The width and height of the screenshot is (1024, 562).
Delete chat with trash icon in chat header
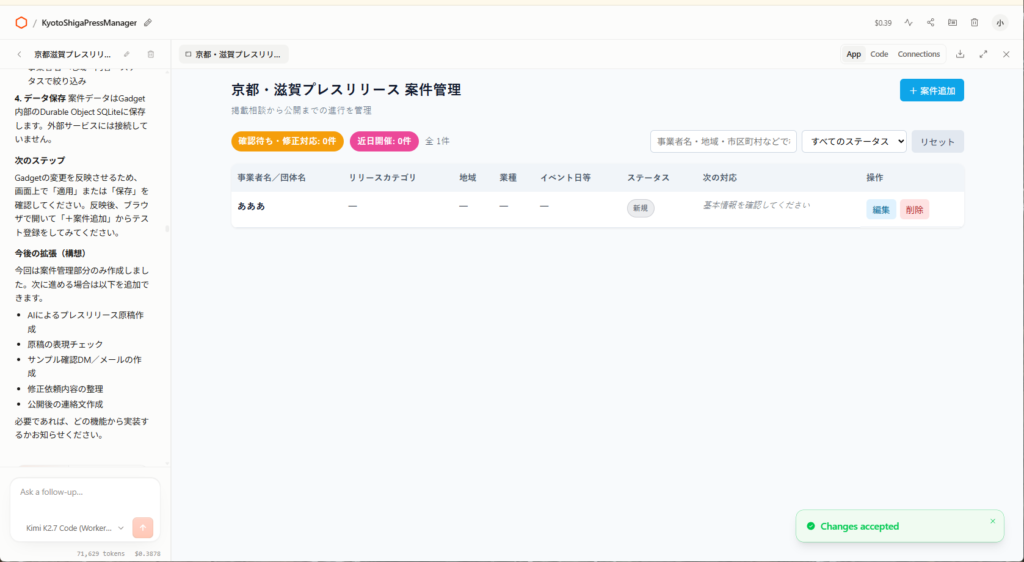[x=151, y=54]
